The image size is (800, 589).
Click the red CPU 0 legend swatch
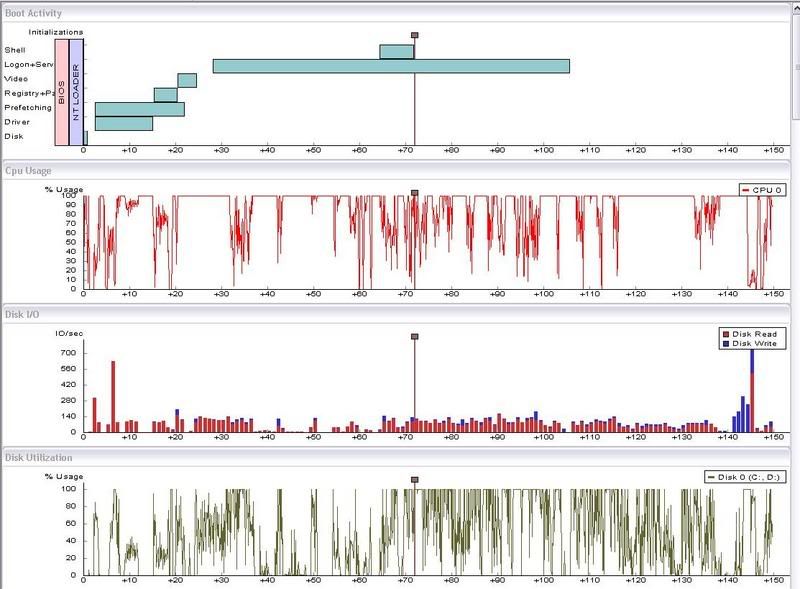point(745,190)
